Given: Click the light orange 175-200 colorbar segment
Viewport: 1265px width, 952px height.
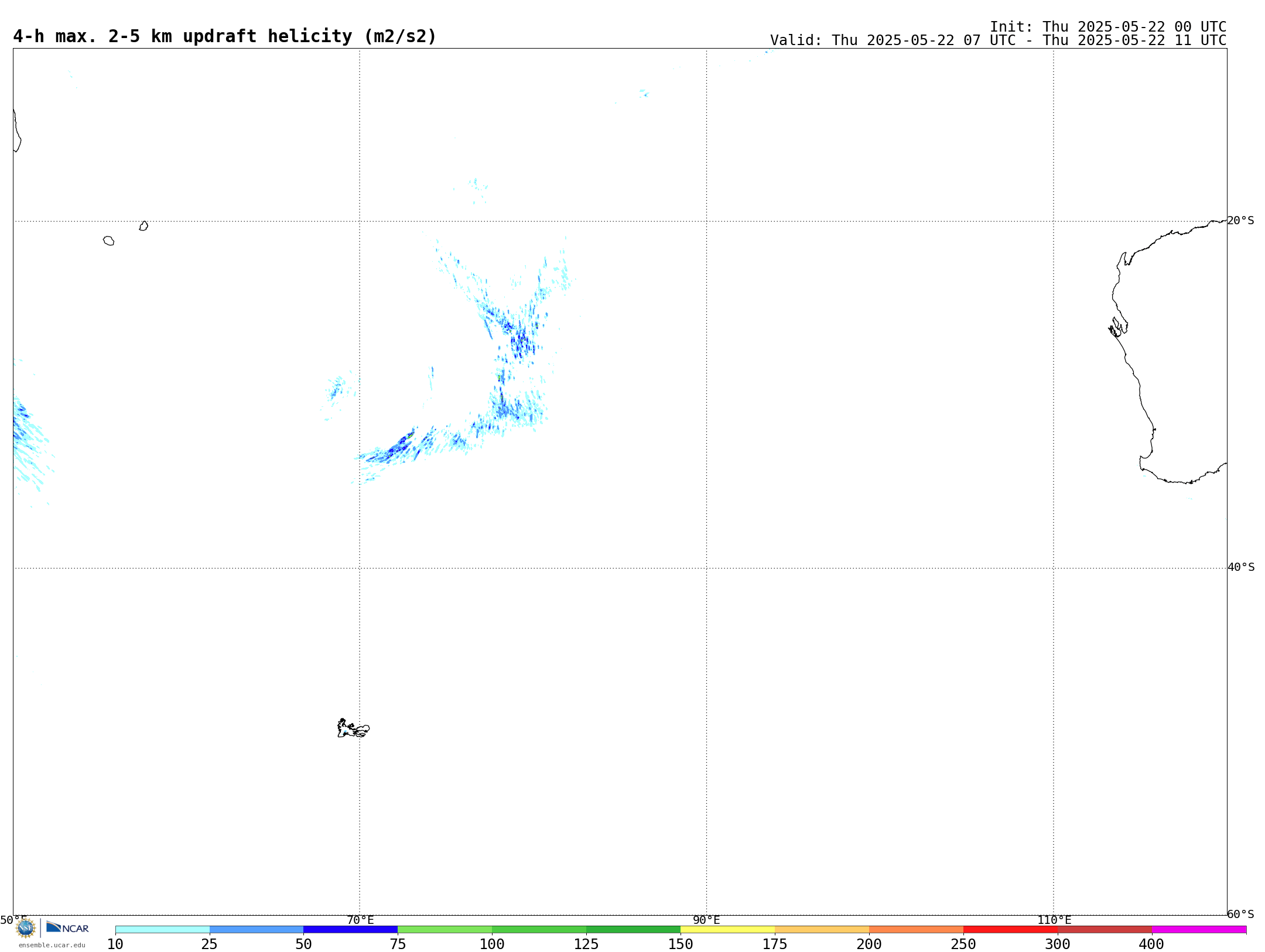Looking at the screenshot, I should 822,930.
